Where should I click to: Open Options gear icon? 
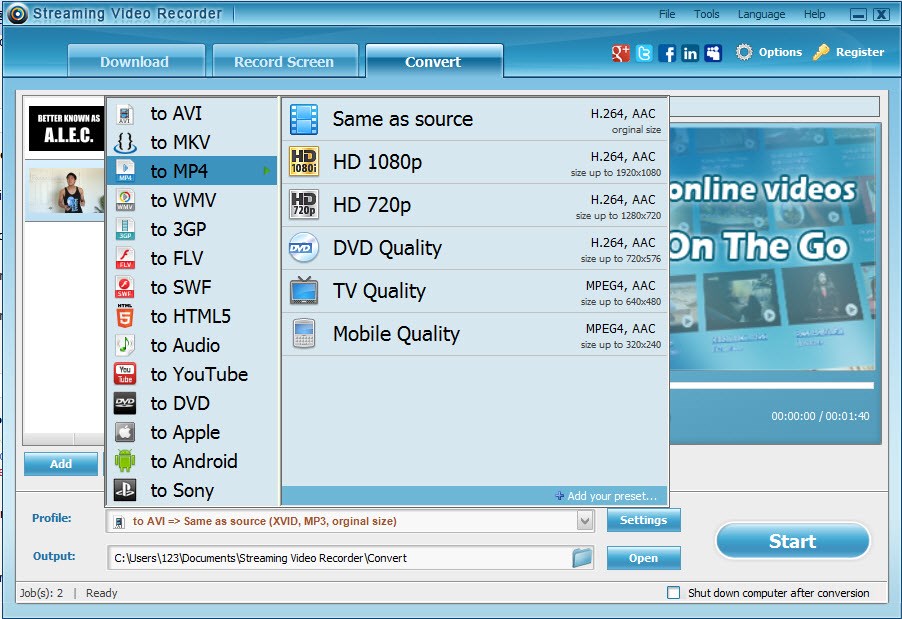(744, 52)
